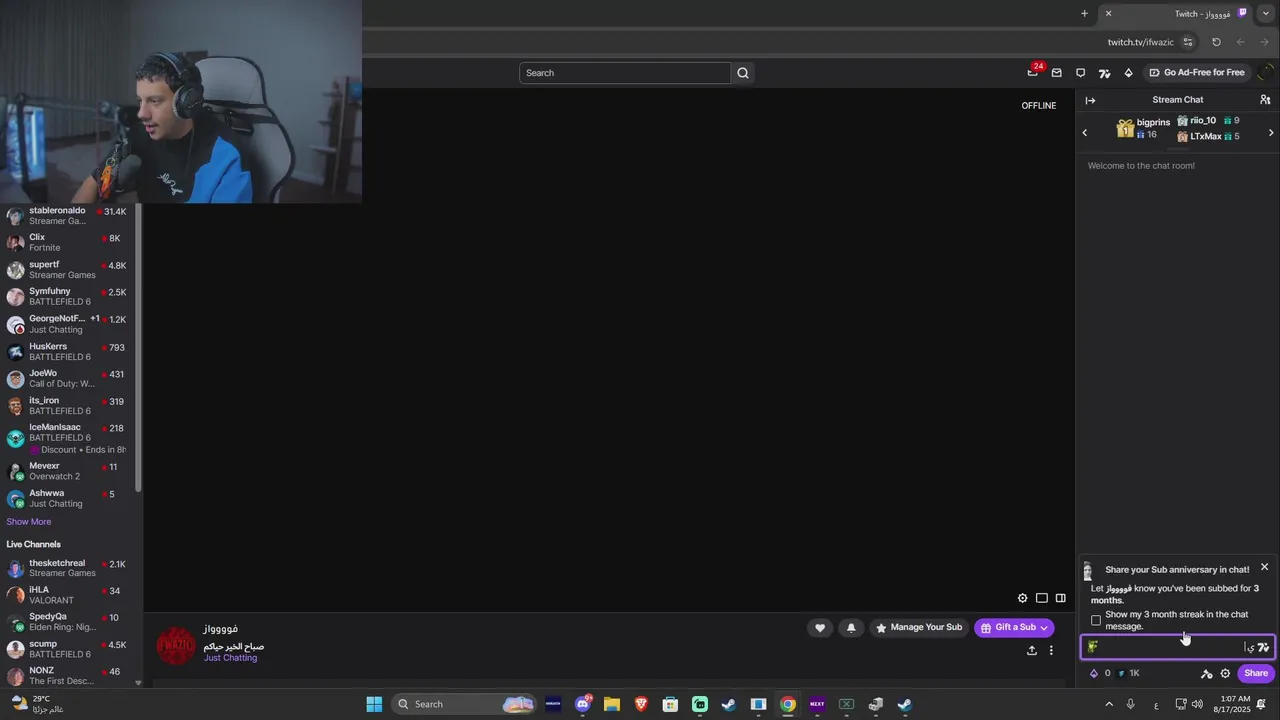Open IceManIsaac channel in sidebar

coord(69,438)
